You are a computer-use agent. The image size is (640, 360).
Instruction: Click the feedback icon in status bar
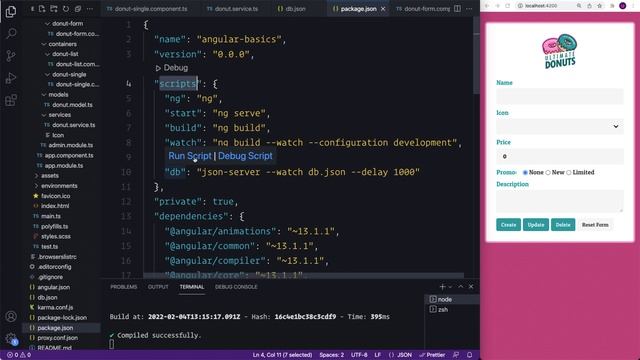point(456,355)
